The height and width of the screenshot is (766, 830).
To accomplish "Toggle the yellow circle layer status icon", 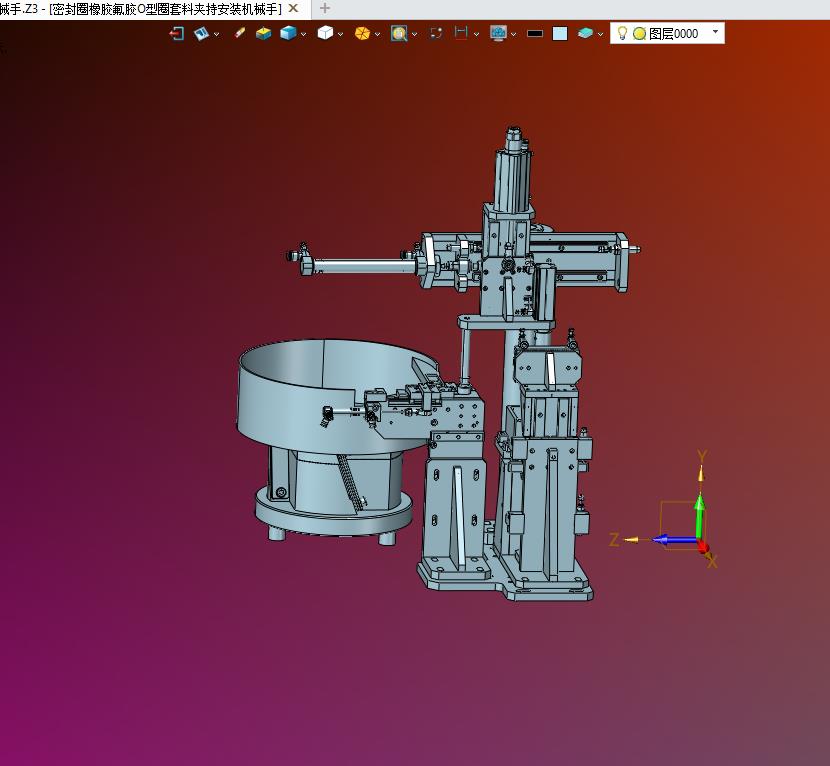I will [x=639, y=33].
